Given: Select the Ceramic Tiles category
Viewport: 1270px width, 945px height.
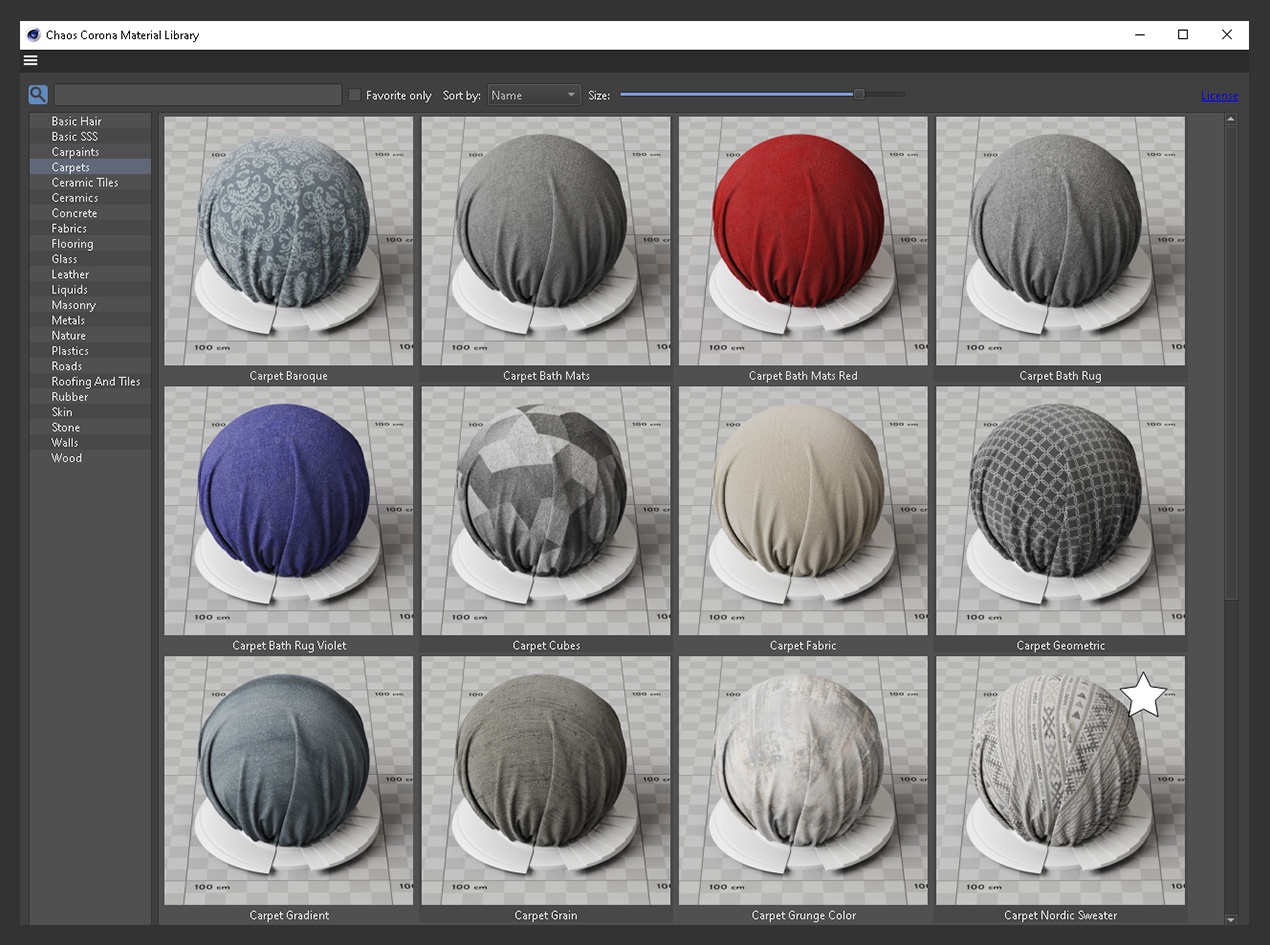Looking at the screenshot, I should pyautogui.click(x=90, y=182).
